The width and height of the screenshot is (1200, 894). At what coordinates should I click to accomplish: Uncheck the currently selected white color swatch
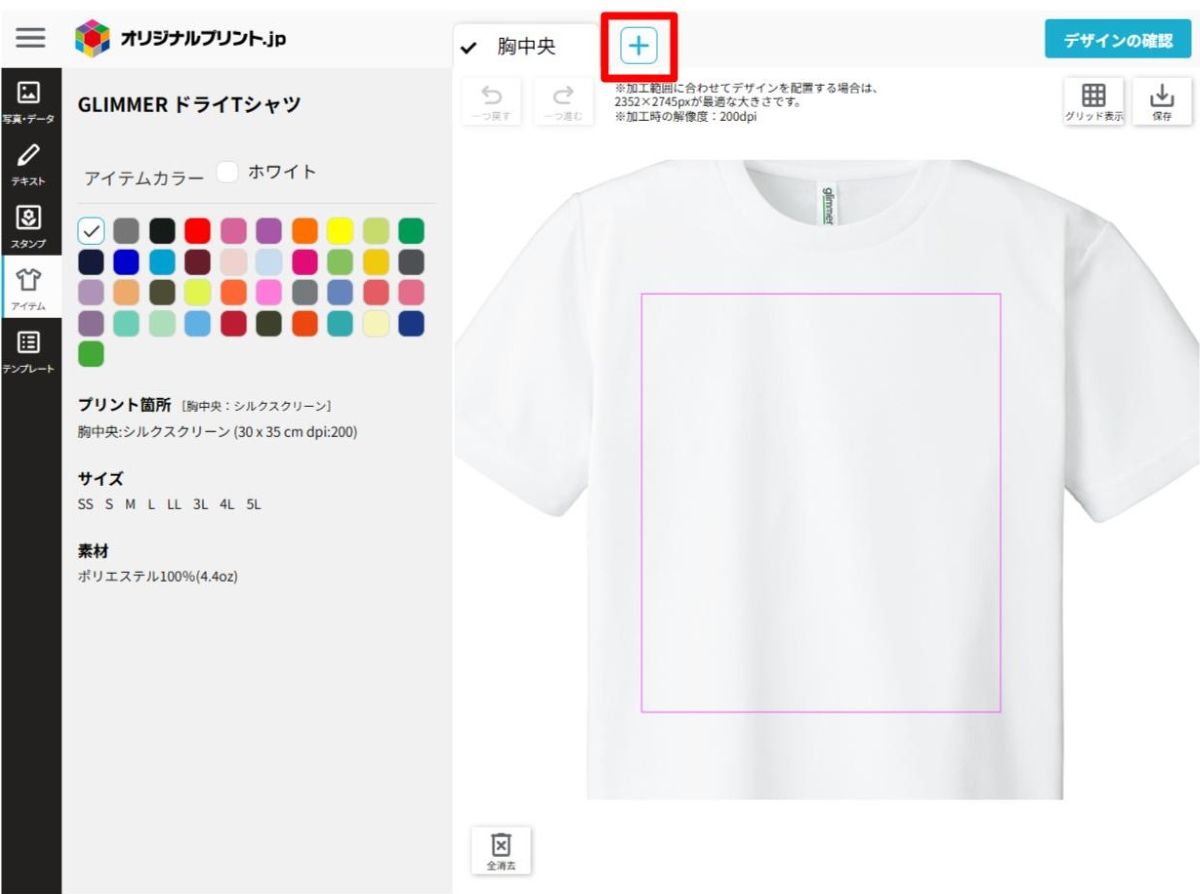[91, 232]
